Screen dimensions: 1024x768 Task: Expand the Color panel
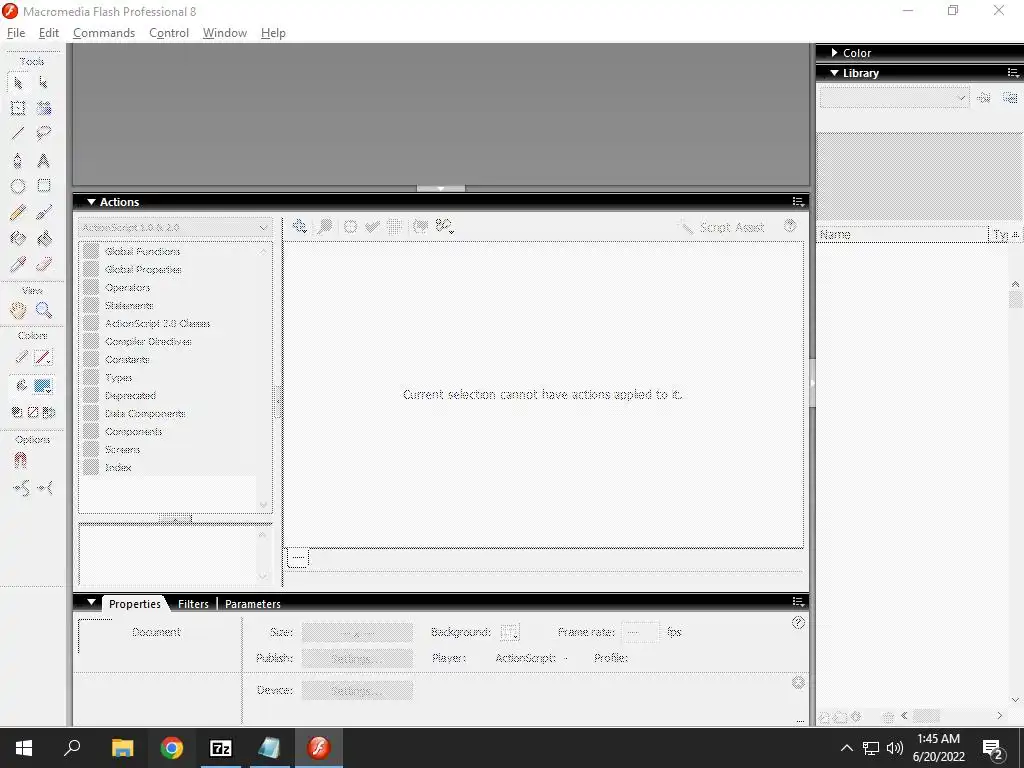pyautogui.click(x=835, y=52)
